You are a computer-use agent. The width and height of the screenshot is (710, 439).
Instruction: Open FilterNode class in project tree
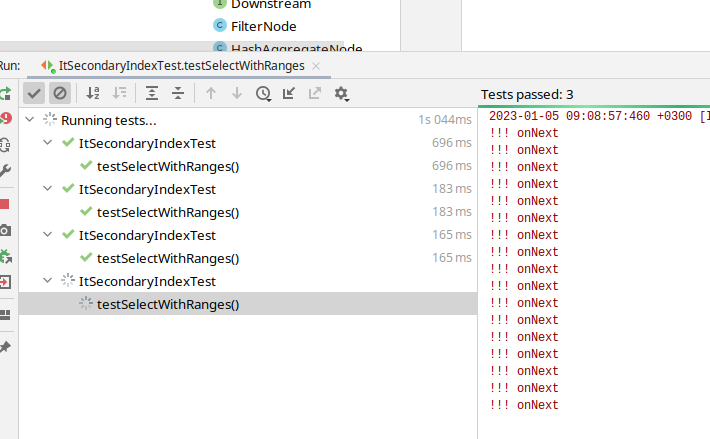point(264,26)
